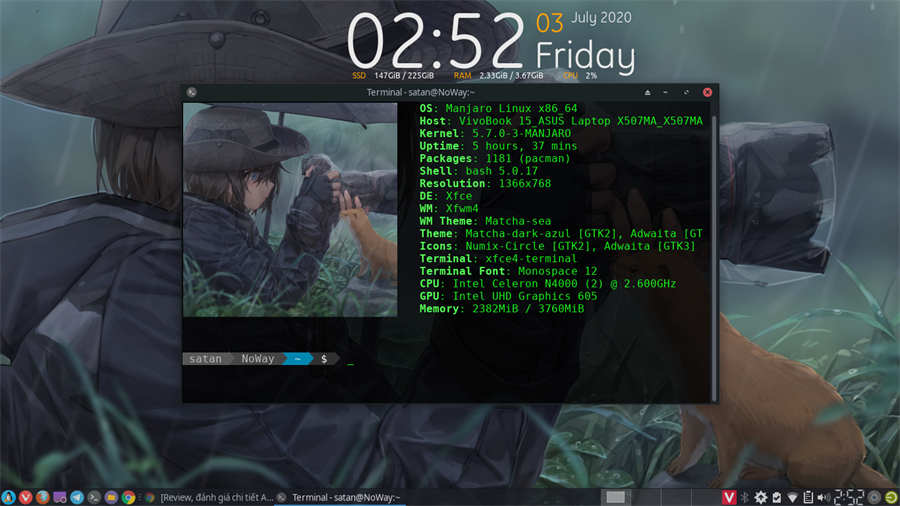Image resolution: width=900 pixels, height=506 pixels.
Task: Click the red Vivaldi tray icon
Action: point(728,497)
